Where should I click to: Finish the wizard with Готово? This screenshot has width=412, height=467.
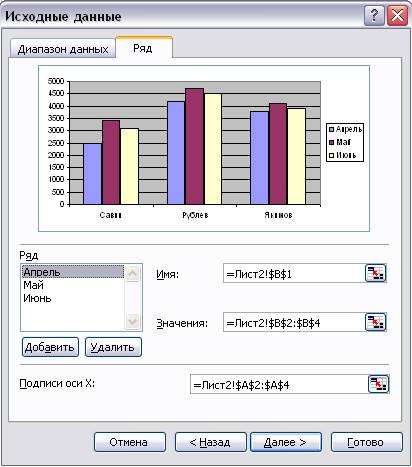pos(366,442)
